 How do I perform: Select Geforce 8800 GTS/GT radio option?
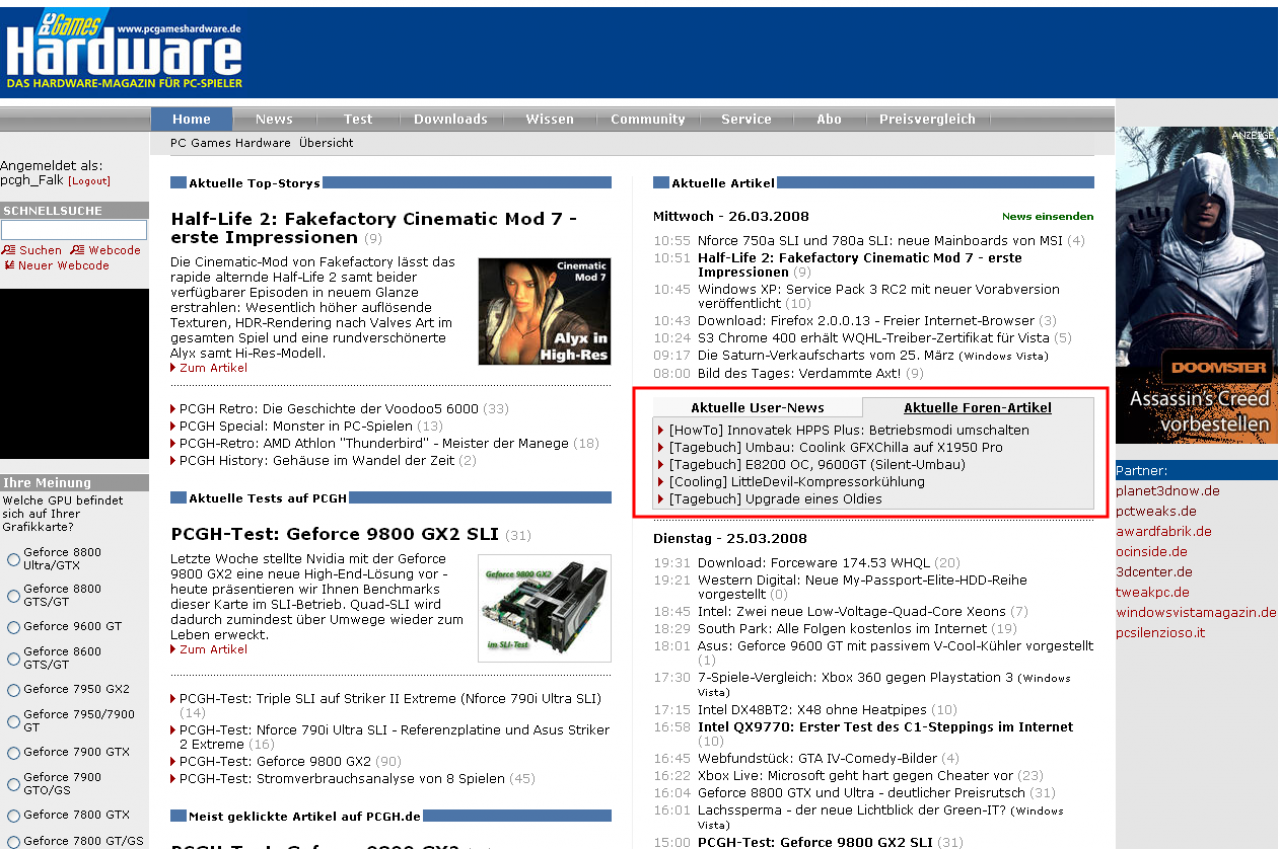(x=14, y=596)
